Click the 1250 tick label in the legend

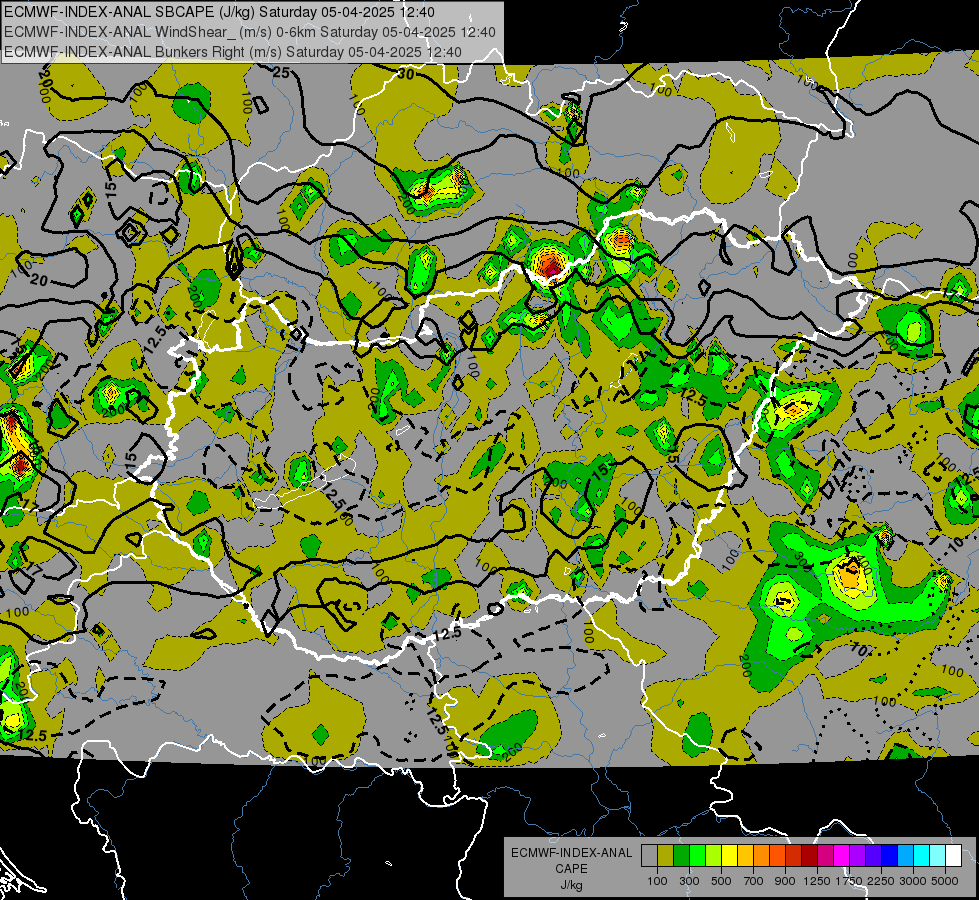point(817,881)
